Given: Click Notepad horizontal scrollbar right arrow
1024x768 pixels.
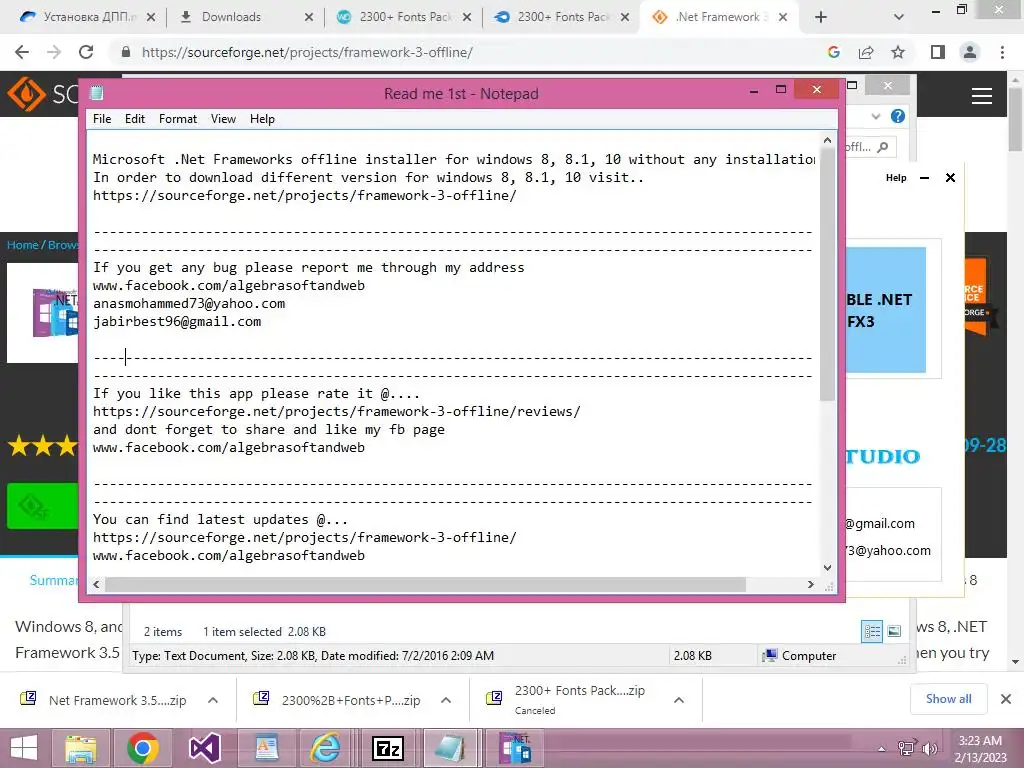Looking at the screenshot, I should (810, 584).
